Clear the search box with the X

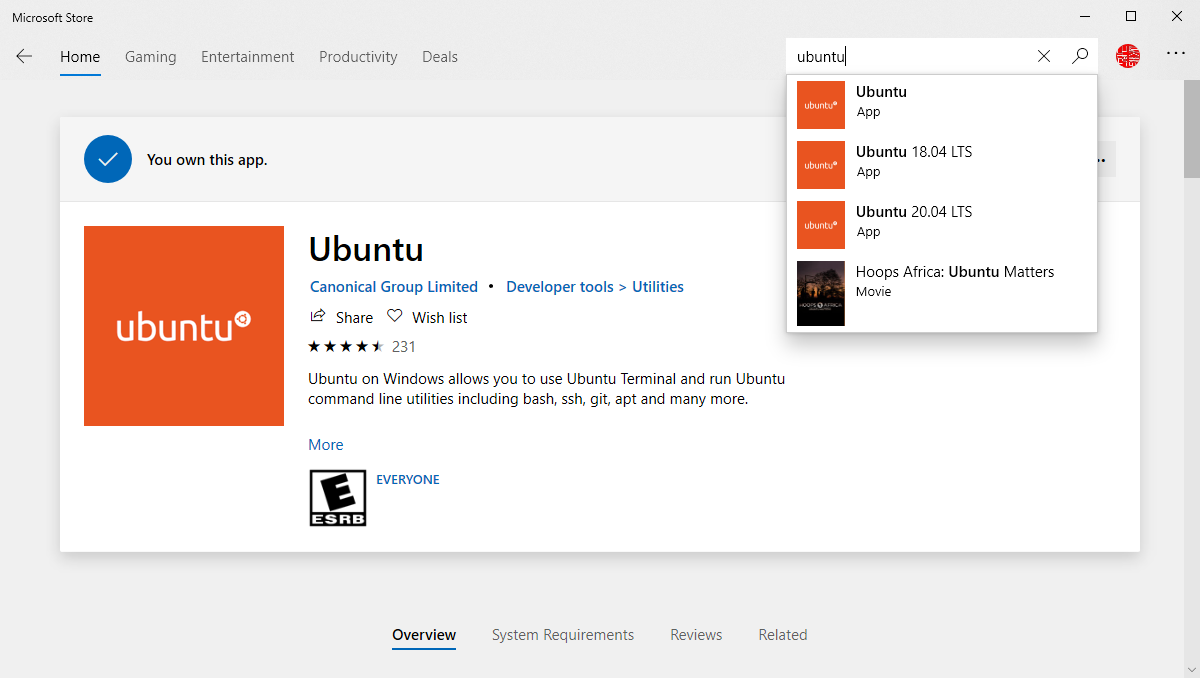coord(1044,57)
